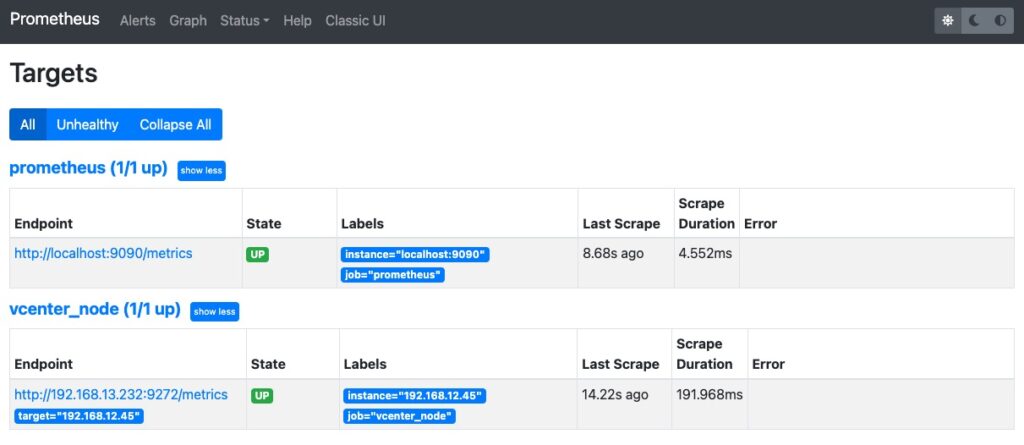1024x445 pixels.
Task: Click the prometheus (1/1 up) heading
Action: point(88,168)
